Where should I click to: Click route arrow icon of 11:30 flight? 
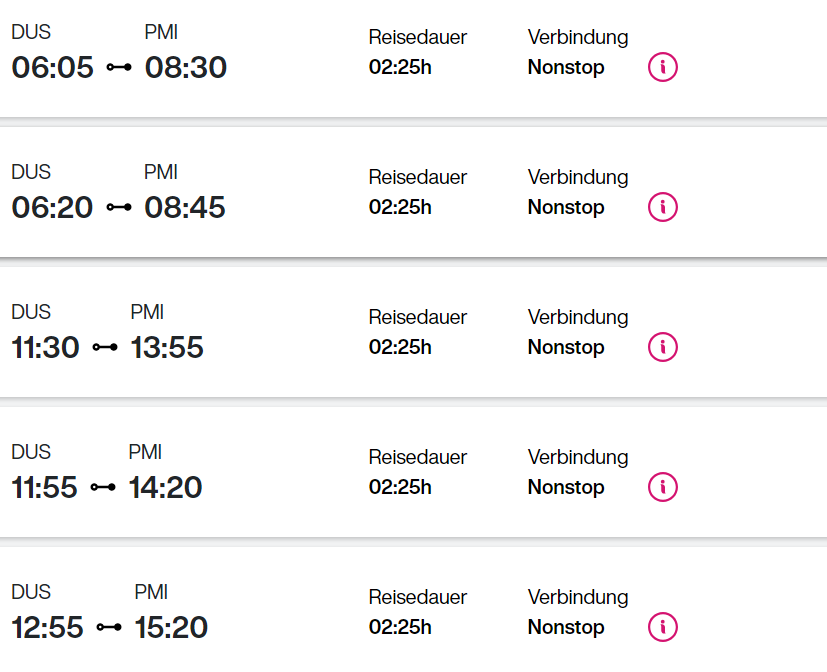click(105, 348)
